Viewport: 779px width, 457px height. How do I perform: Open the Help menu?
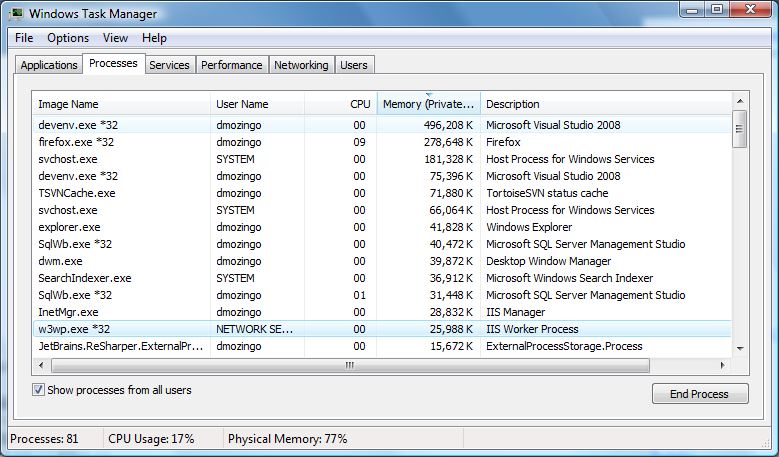155,38
